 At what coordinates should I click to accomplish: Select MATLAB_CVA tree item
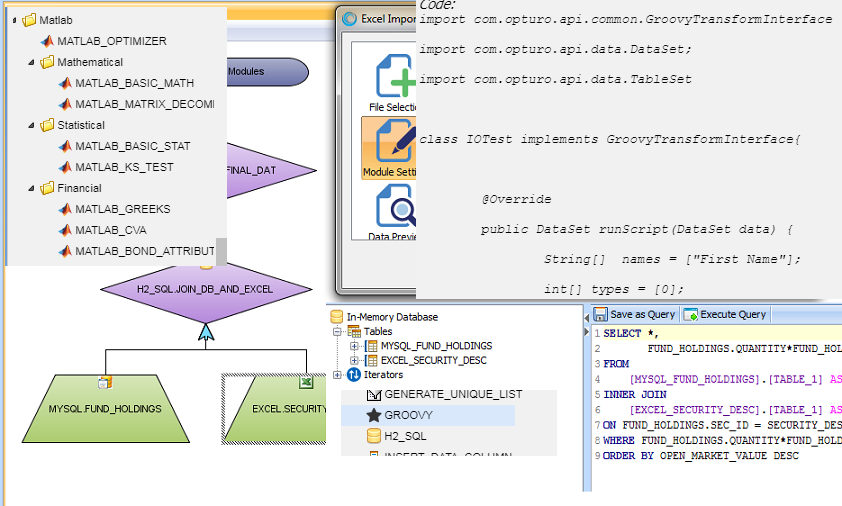tap(111, 230)
